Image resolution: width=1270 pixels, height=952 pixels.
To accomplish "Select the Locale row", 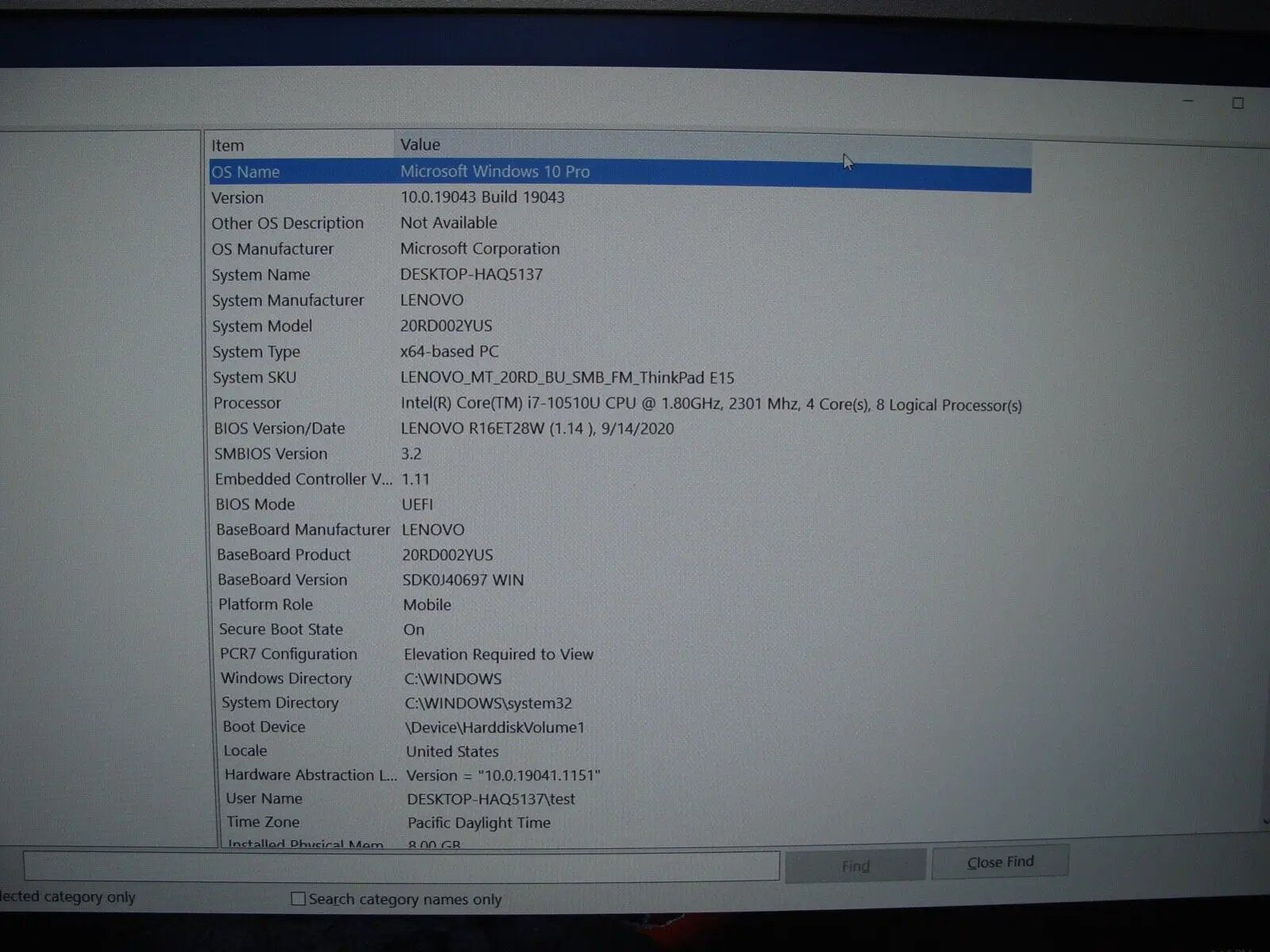I will 620,750.
